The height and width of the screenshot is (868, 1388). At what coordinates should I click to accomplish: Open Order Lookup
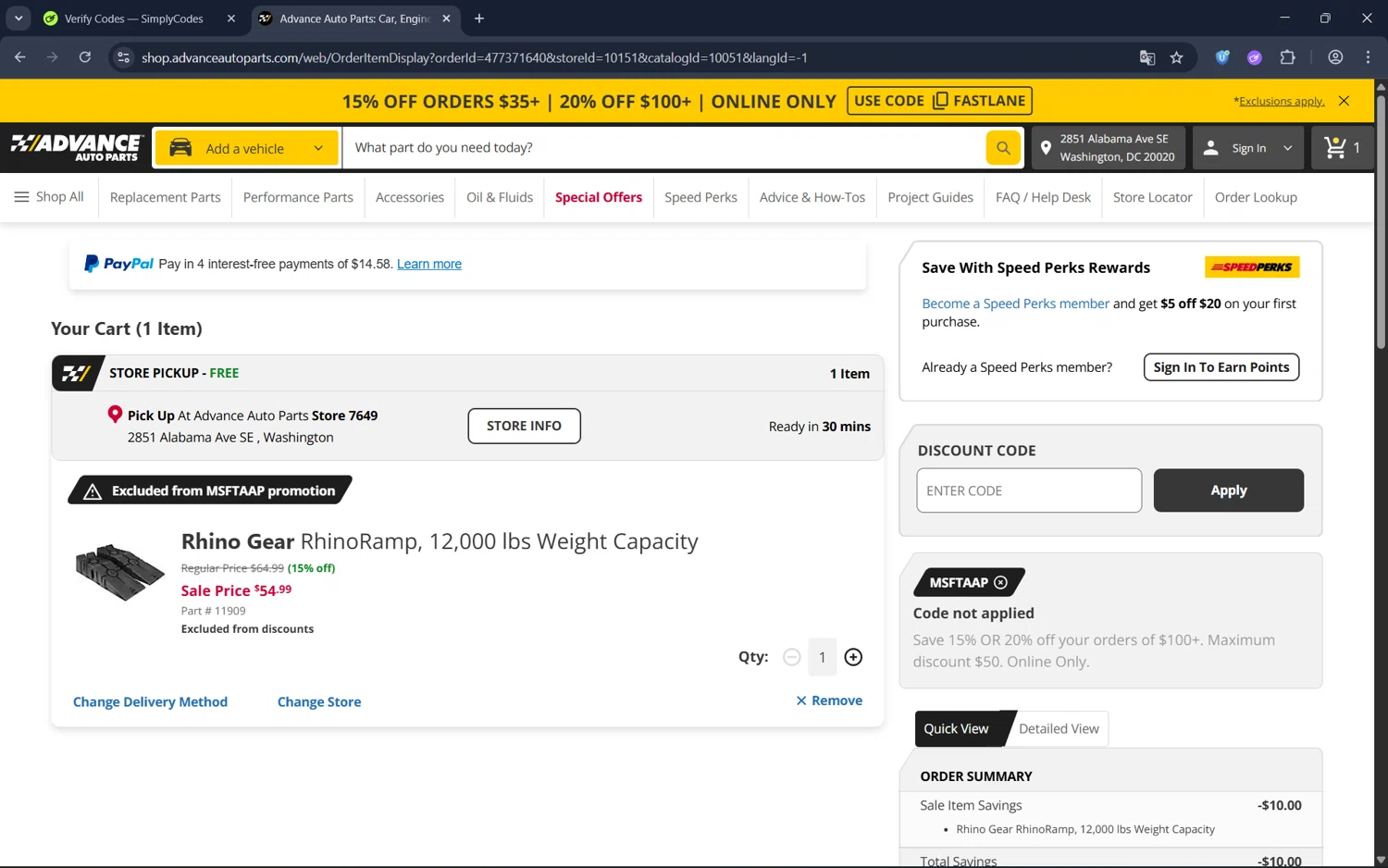1256,197
